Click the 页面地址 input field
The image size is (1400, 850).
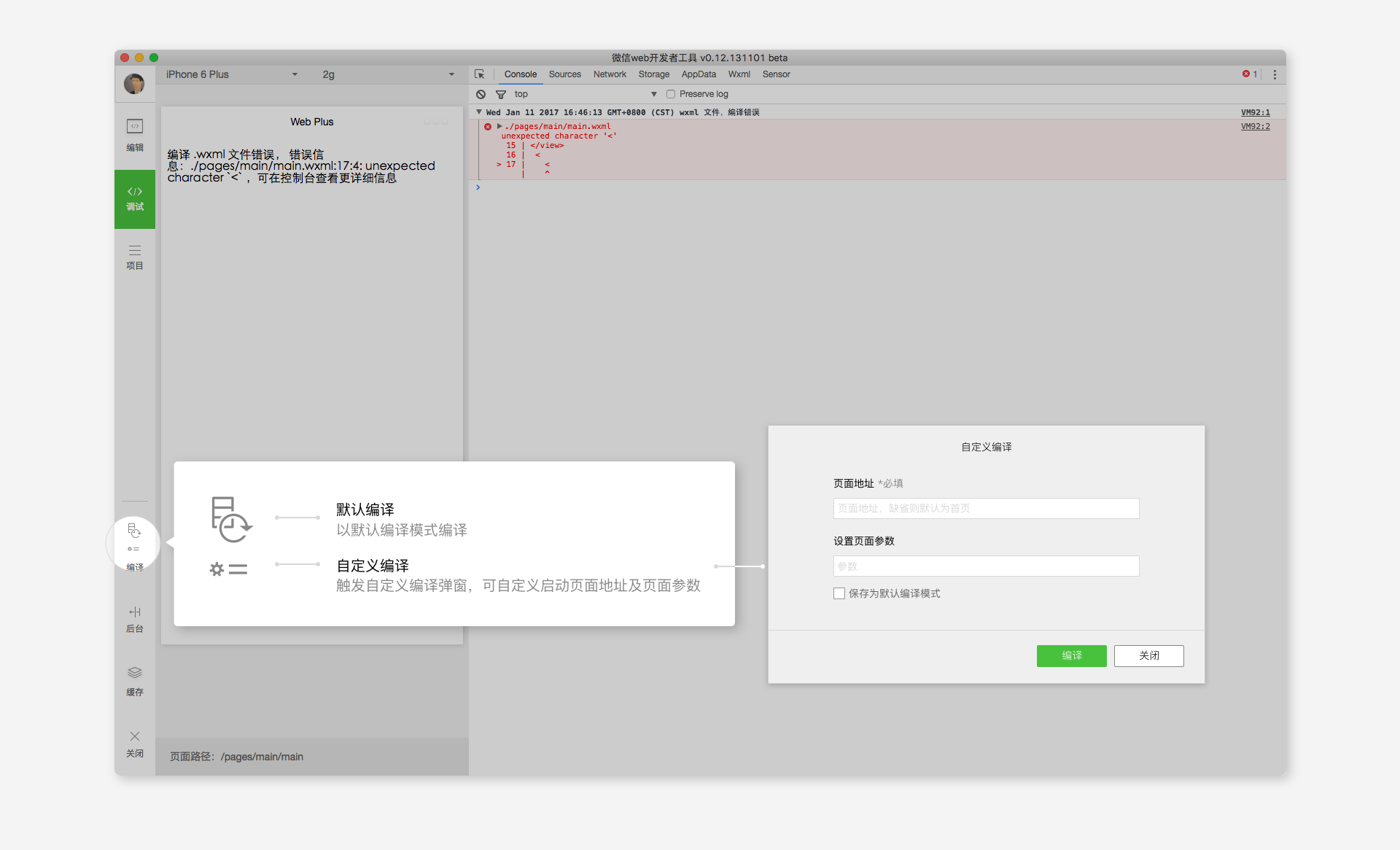point(986,508)
